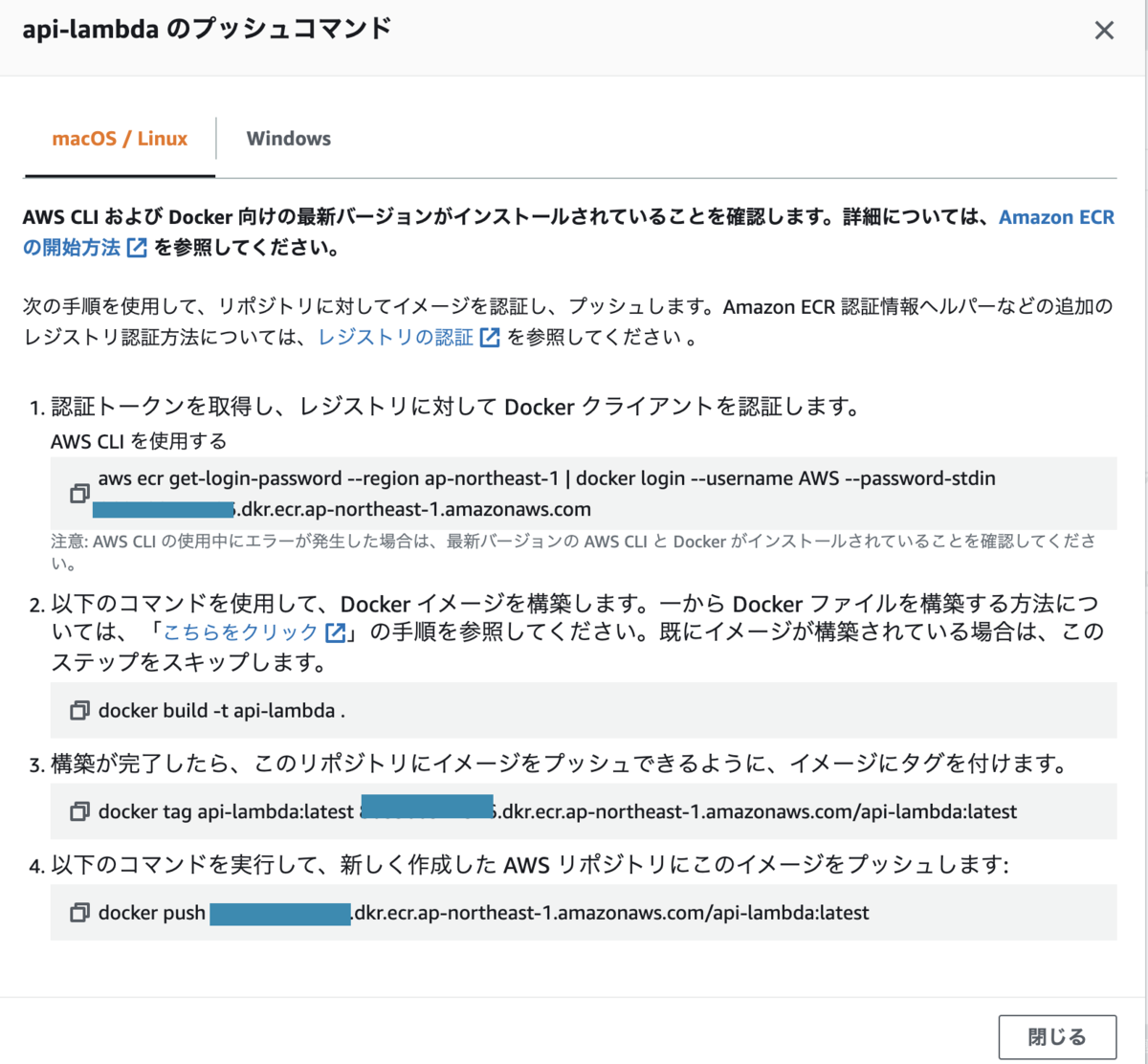Click the docker tag api-lambda:latest command text
1148x1064 pixels.
558,812
